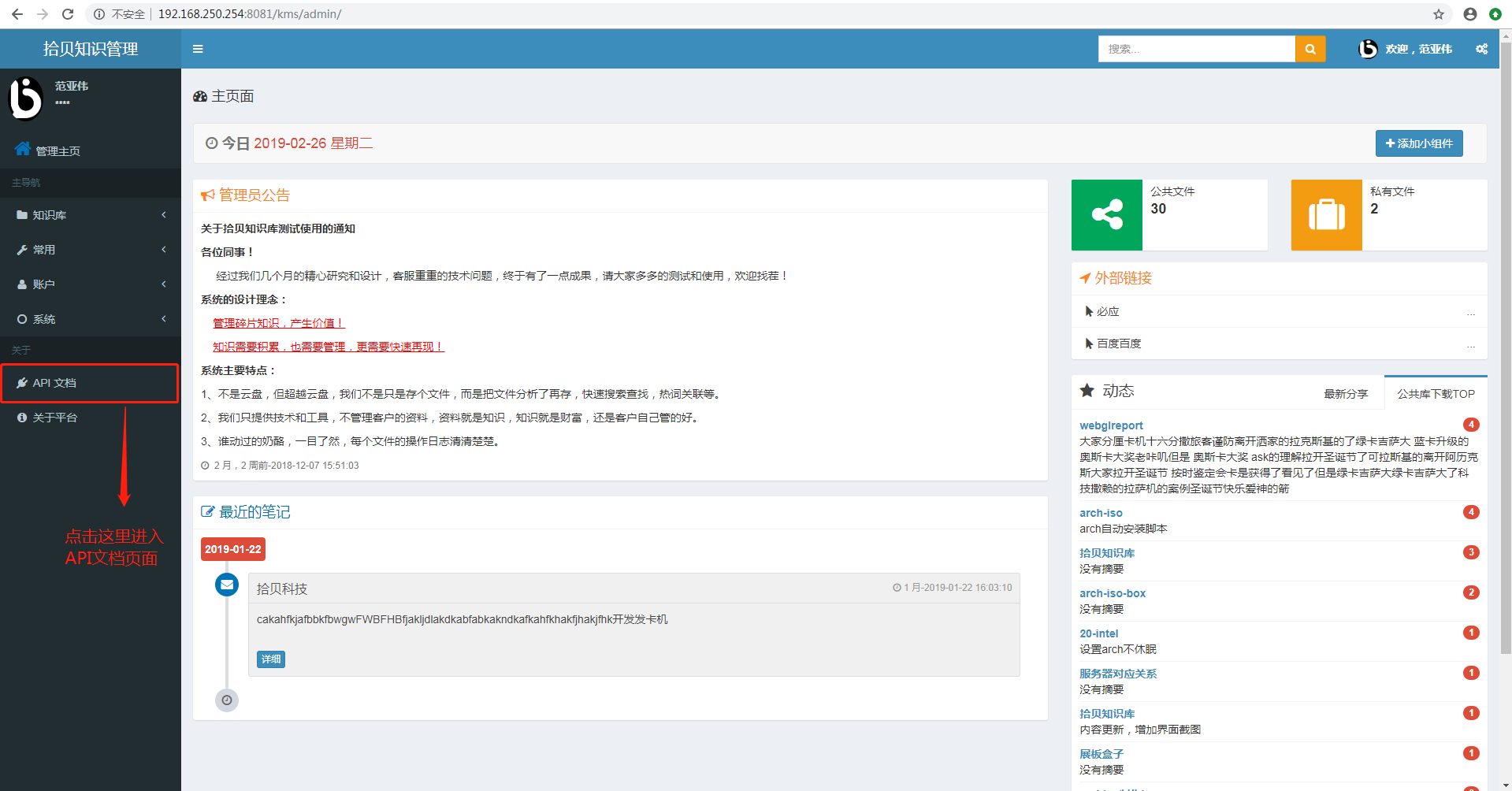Click the large profile logo in sidebar
This screenshot has height=791, width=1512.
(x=25, y=98)
